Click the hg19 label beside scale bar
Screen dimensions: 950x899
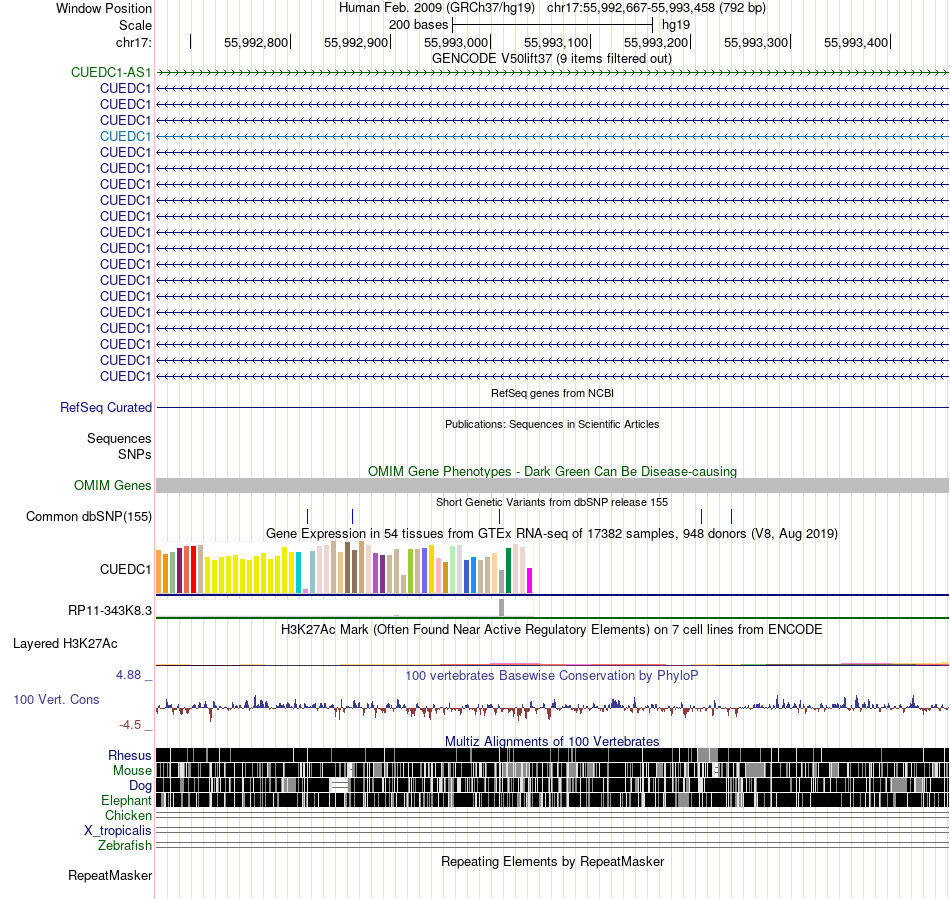coord(676,25)
